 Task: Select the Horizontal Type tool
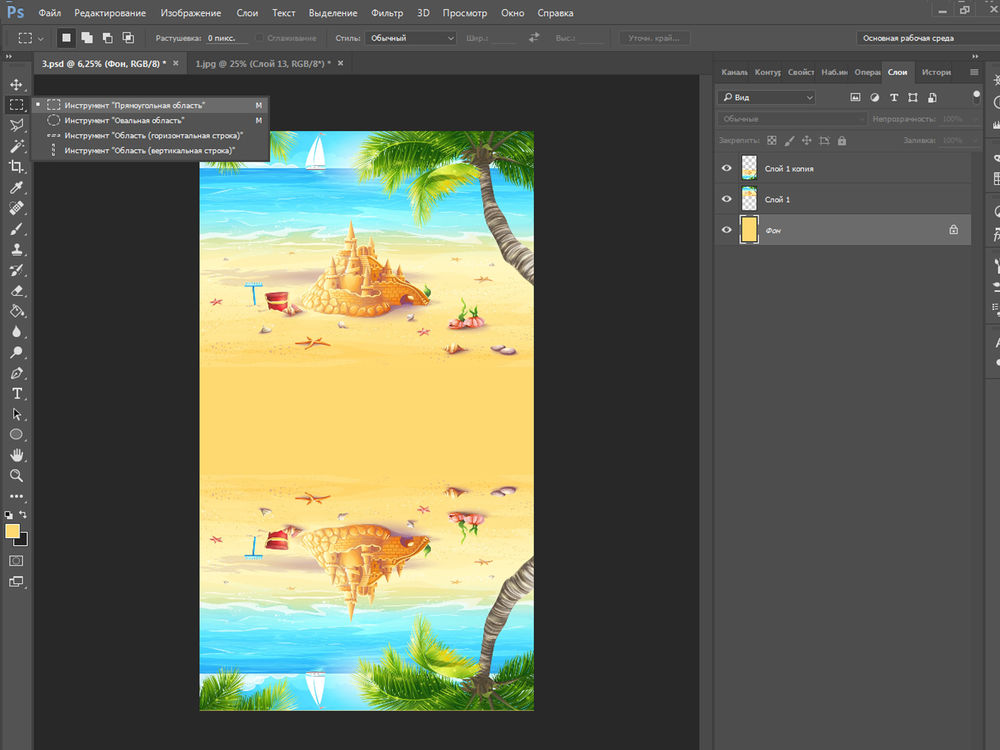[x=16, y=393]
